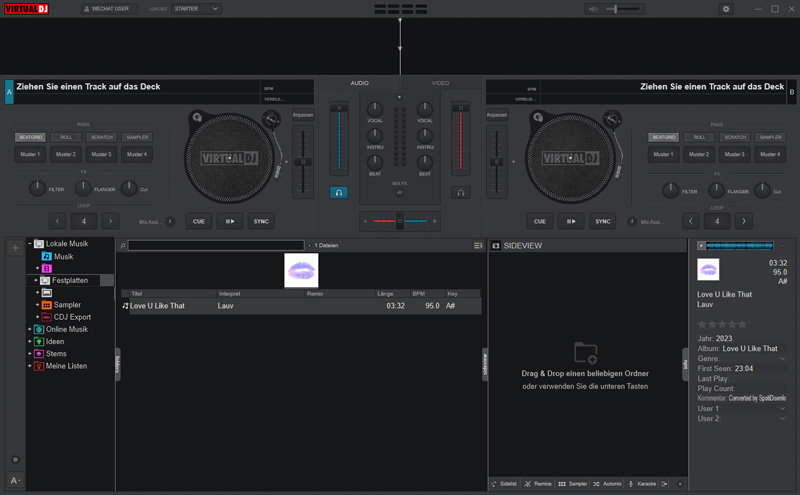Click the deck A blue volume fader
The height and width of the screenshot is (495, 800).
click(x=339, y=138)
